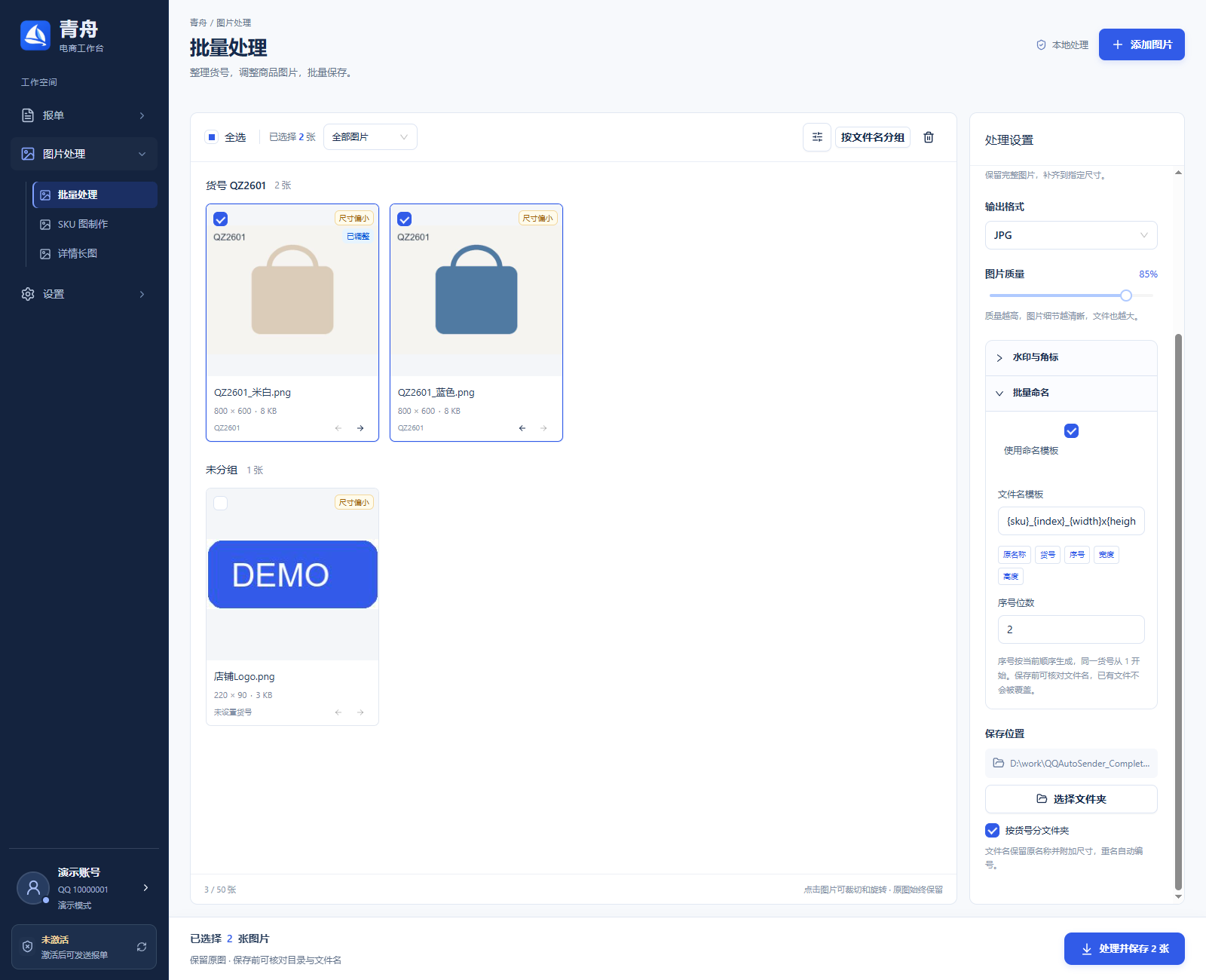Viewport: 1206px width, 980px height.
Task: Open the JPG output format dropdown
Action: click(x=1071, y=235)
